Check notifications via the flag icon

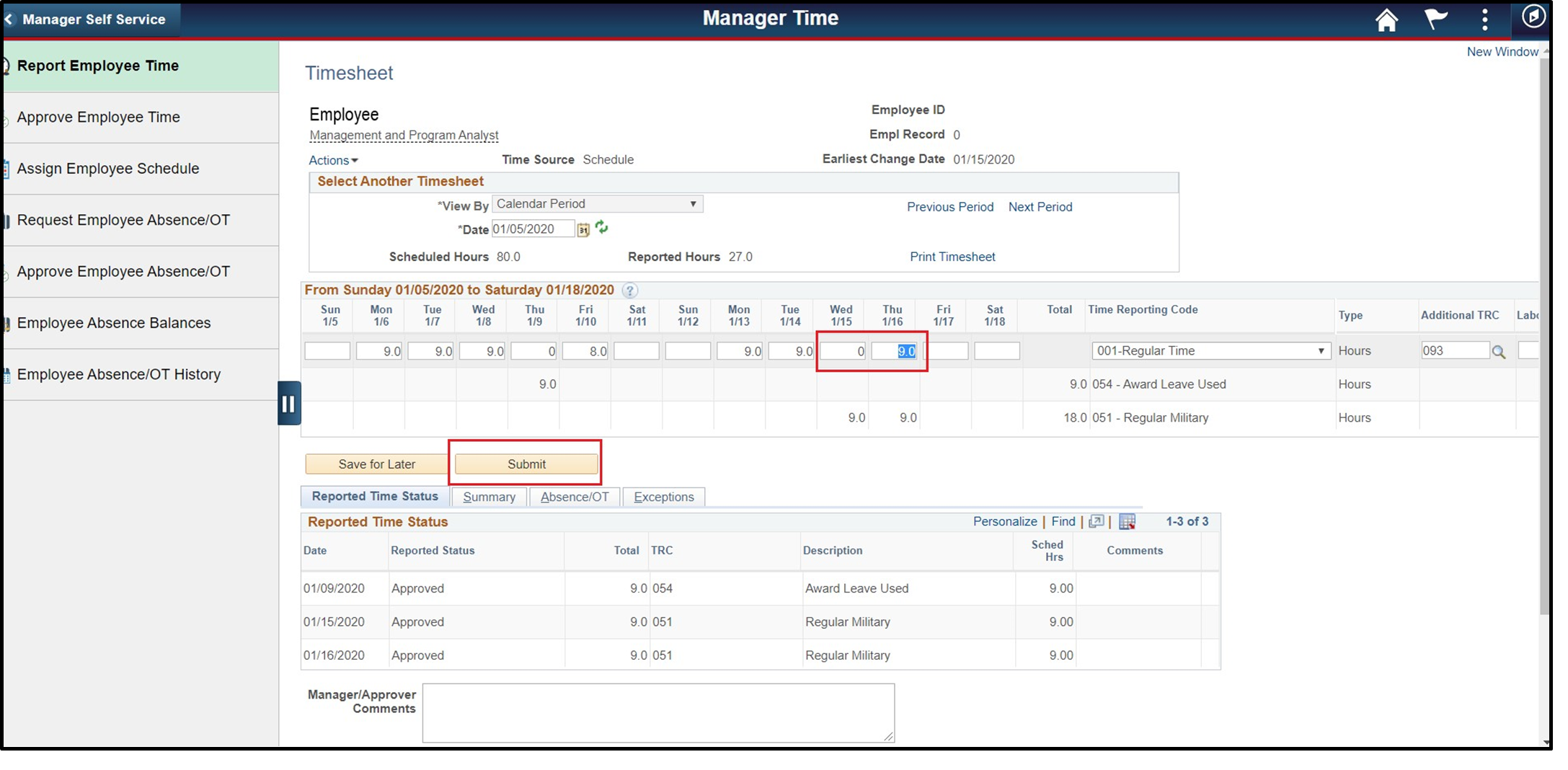(x=1435, y=19)
